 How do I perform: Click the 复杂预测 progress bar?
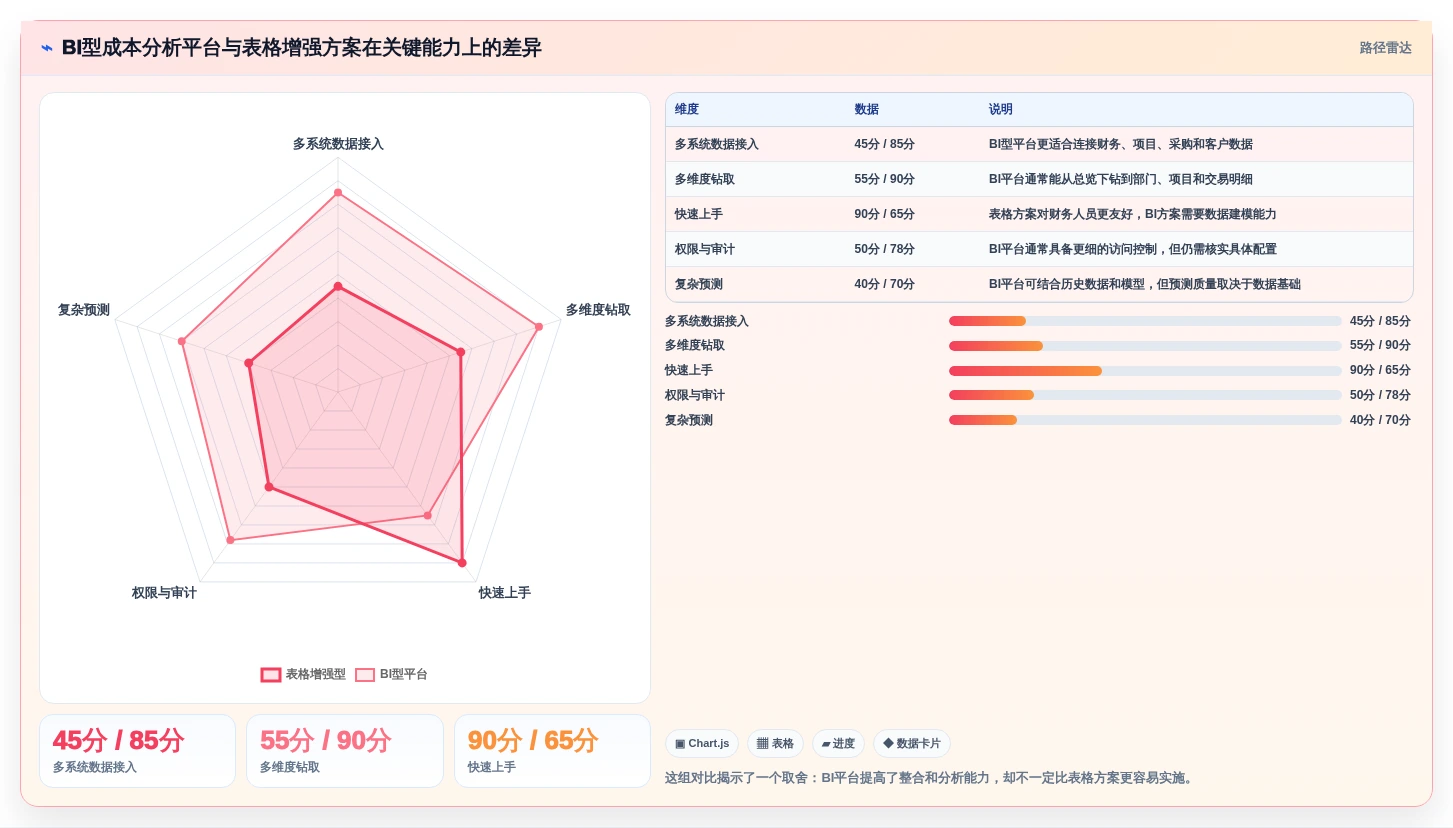click(1145, 420)
